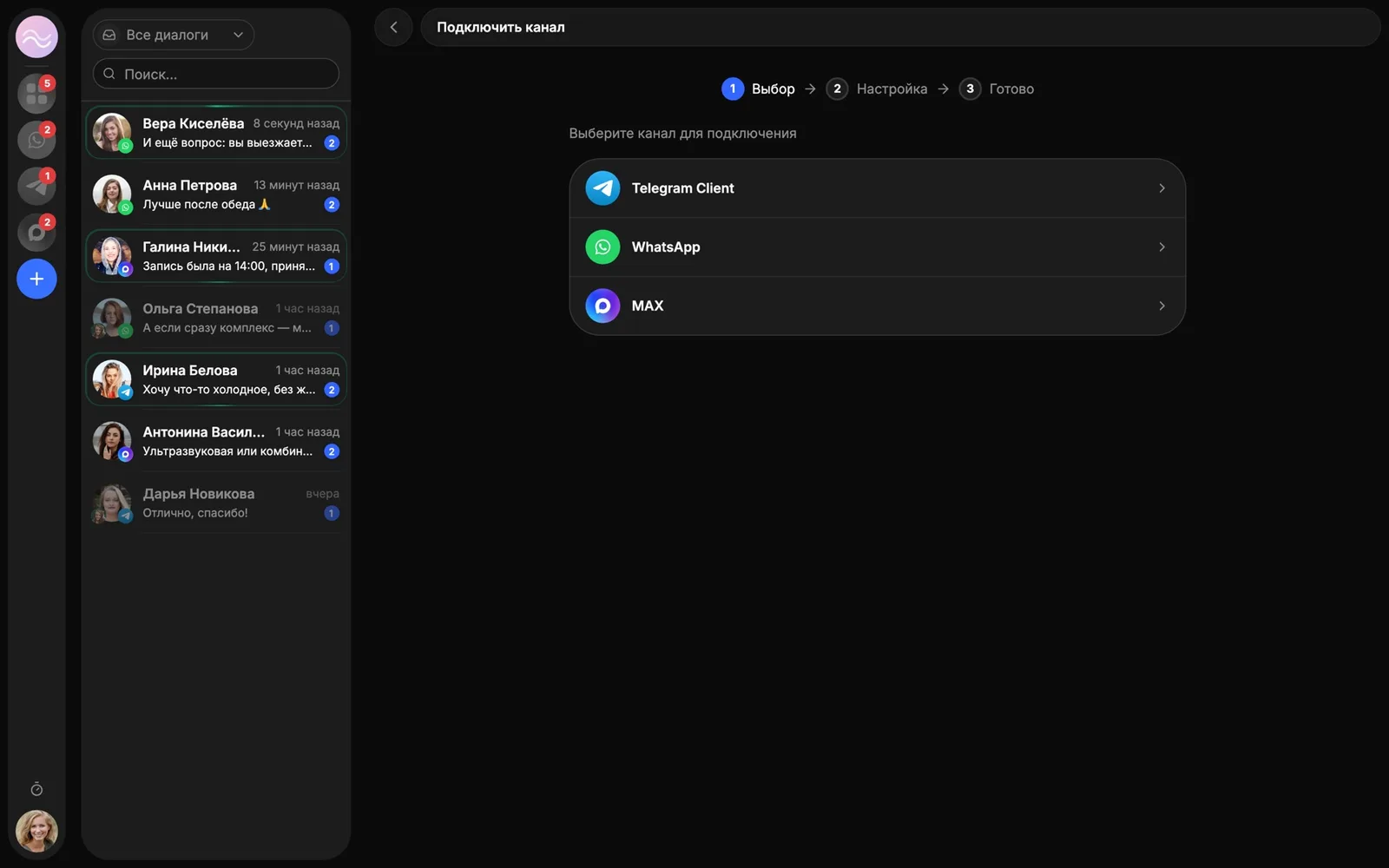Click unread badge on Анна Петрова's chat
Viewport: 1389px width, 868px height.
pyautogui.click(x=332, y=205)
